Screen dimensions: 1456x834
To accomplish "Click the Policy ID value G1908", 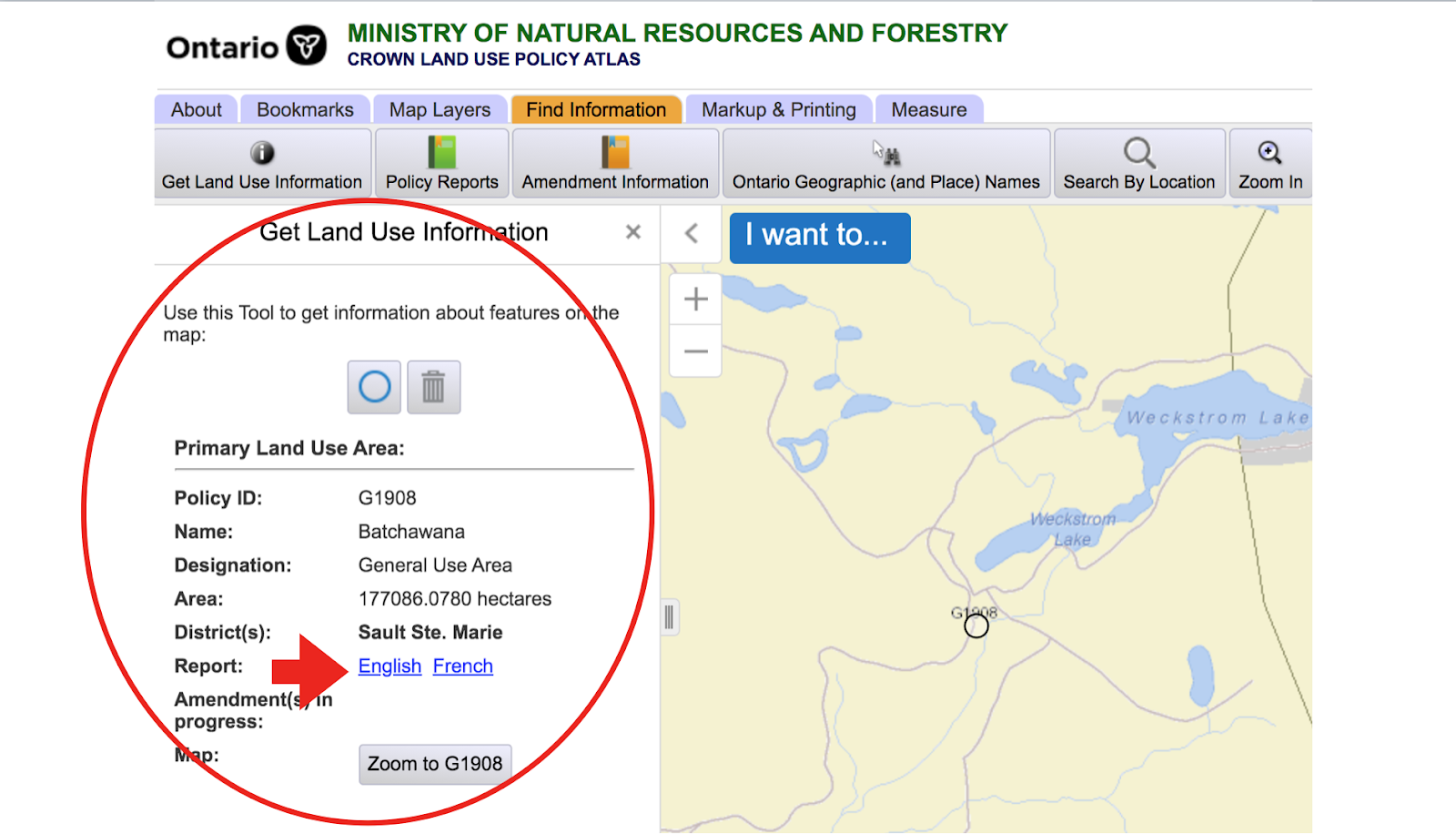I will (388, 498).
